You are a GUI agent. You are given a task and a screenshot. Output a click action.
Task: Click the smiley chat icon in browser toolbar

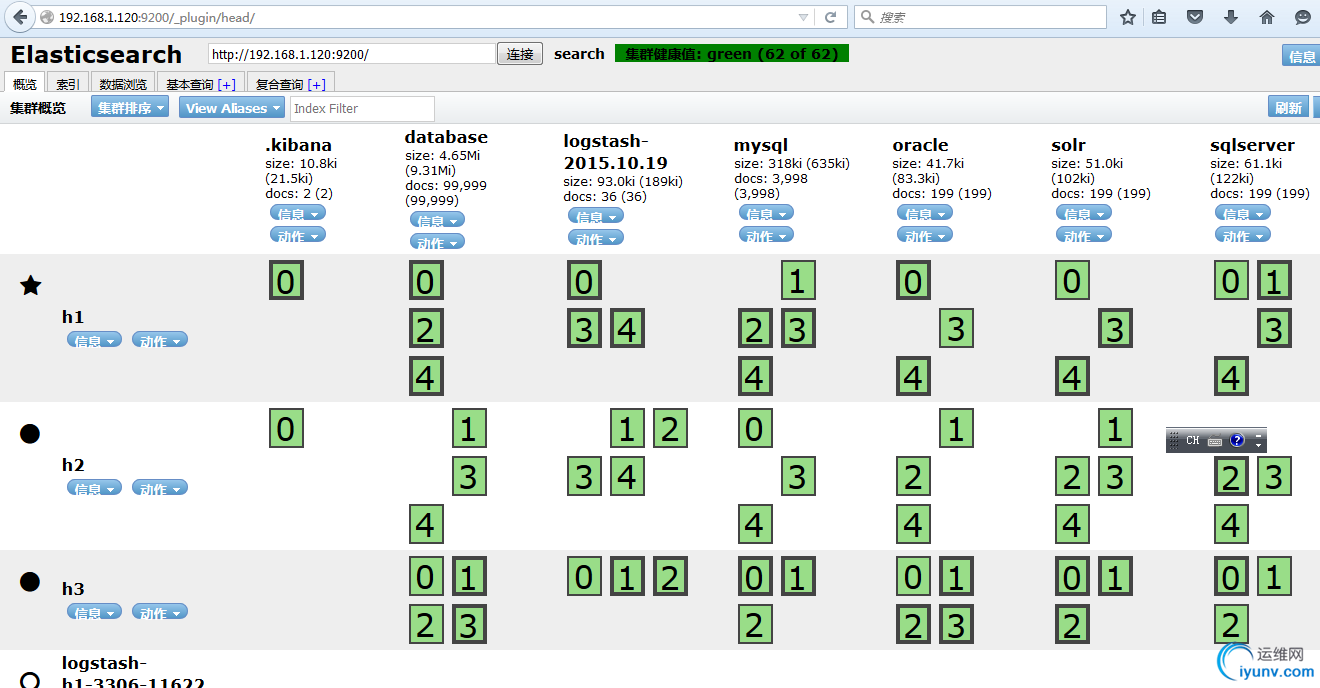[x=1303, y=17]
